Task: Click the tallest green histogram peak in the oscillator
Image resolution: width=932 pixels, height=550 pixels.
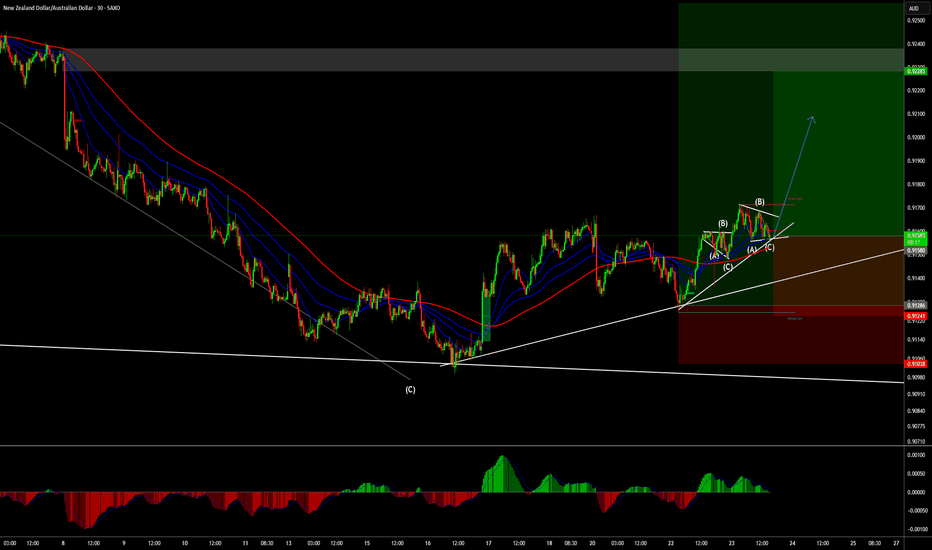Action: (503, 474)
